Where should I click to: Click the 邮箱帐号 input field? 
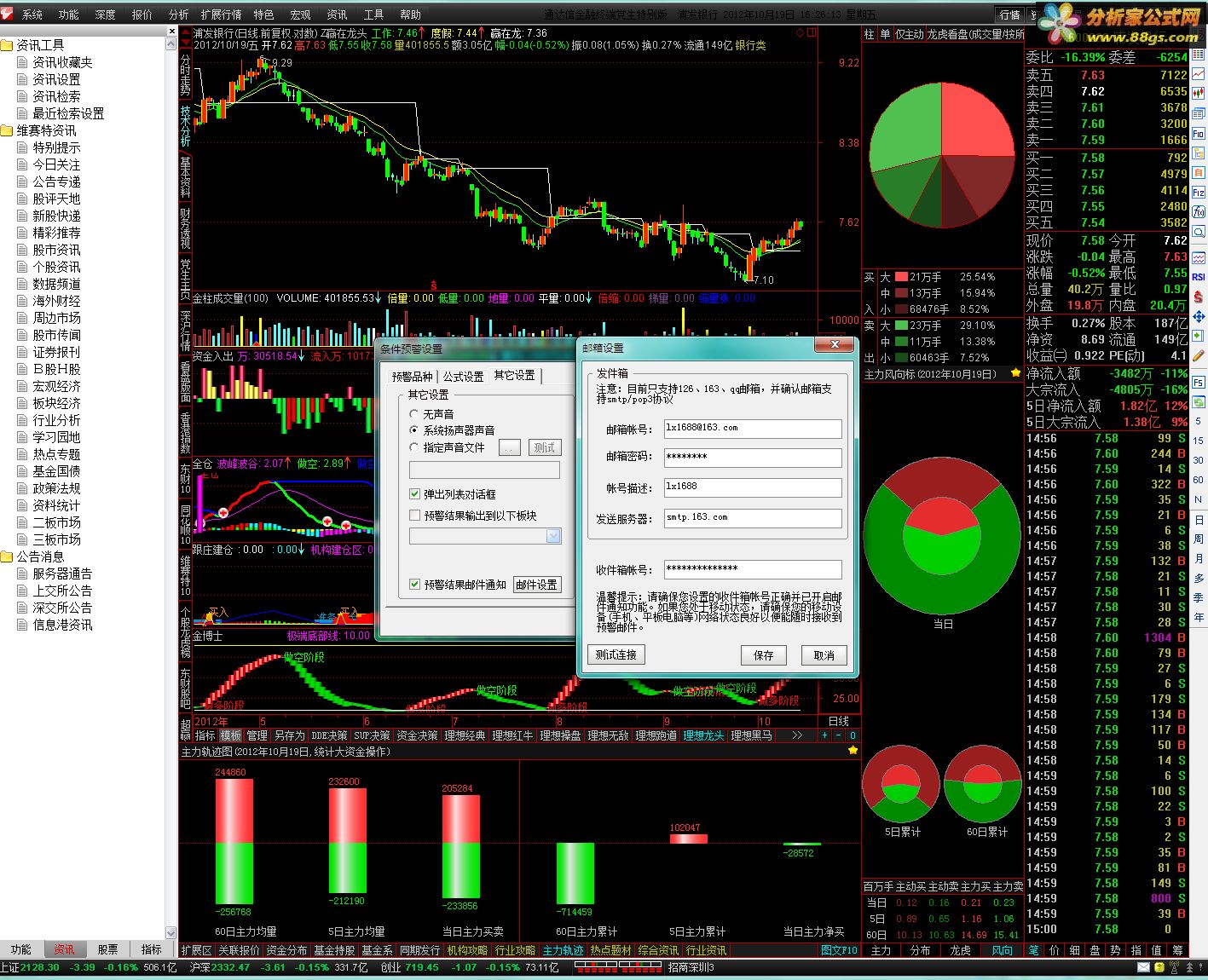click(x=753, y=429)
